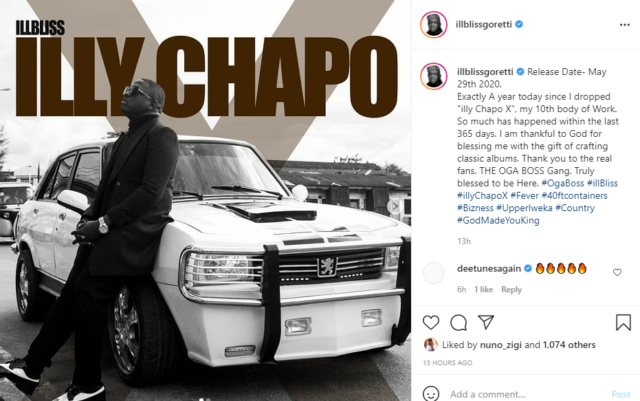Save the post with the bookmark icon
The height and width of the screenshot is (401, 640).
pos(623,322)
